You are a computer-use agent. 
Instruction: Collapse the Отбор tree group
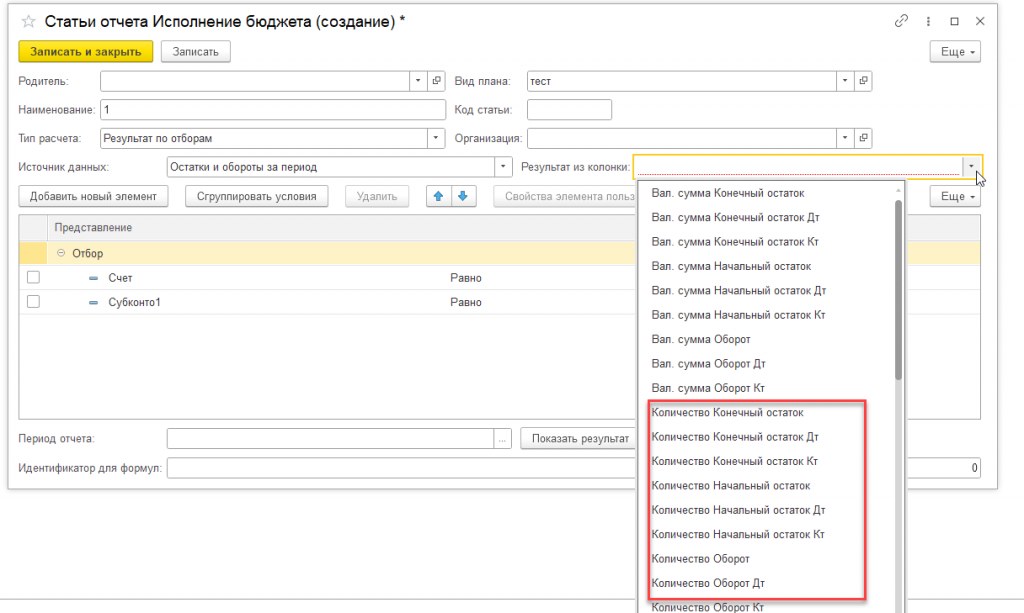click(x=61, y=253)
